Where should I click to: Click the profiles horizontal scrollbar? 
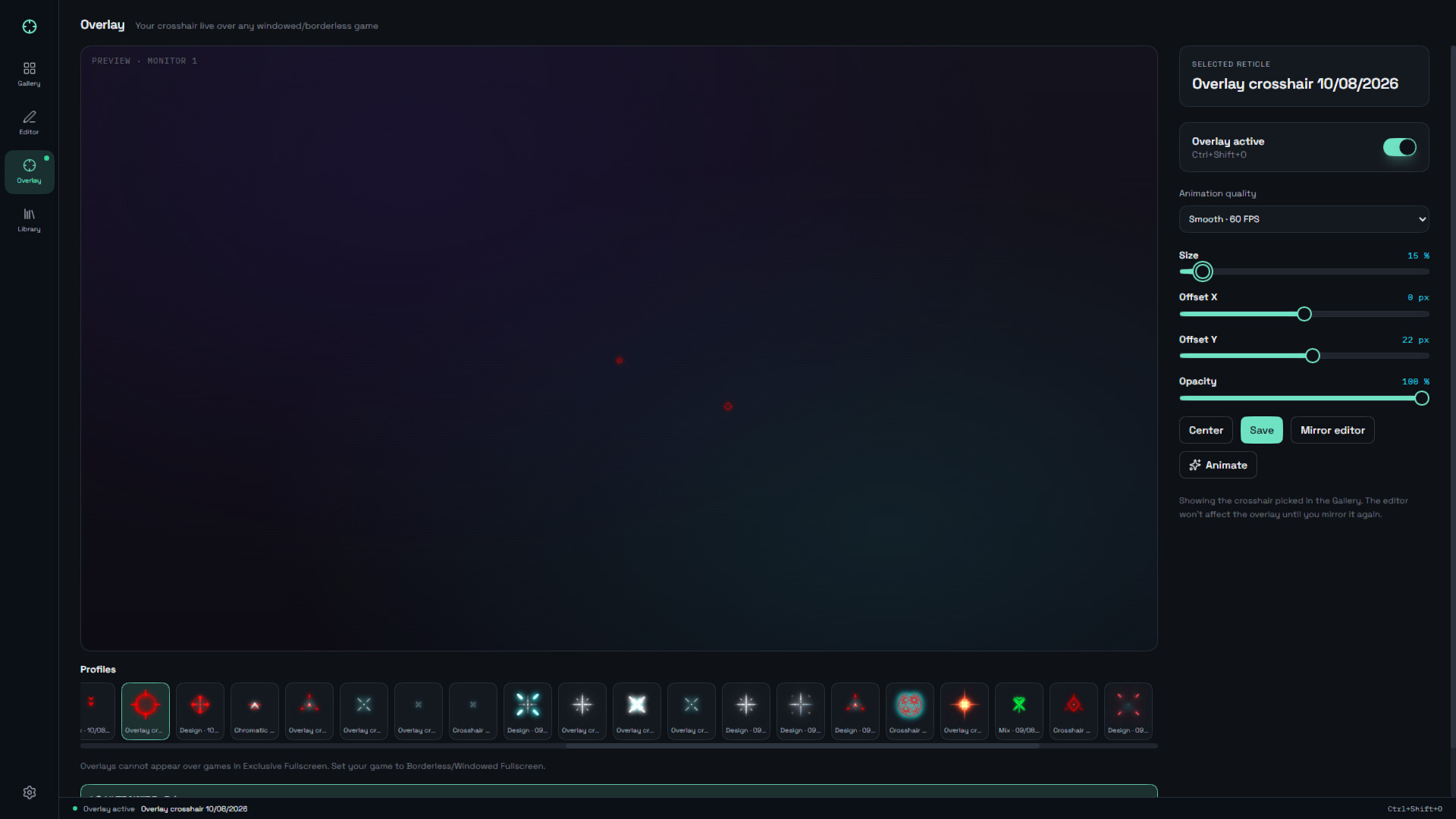pos(802,746)
